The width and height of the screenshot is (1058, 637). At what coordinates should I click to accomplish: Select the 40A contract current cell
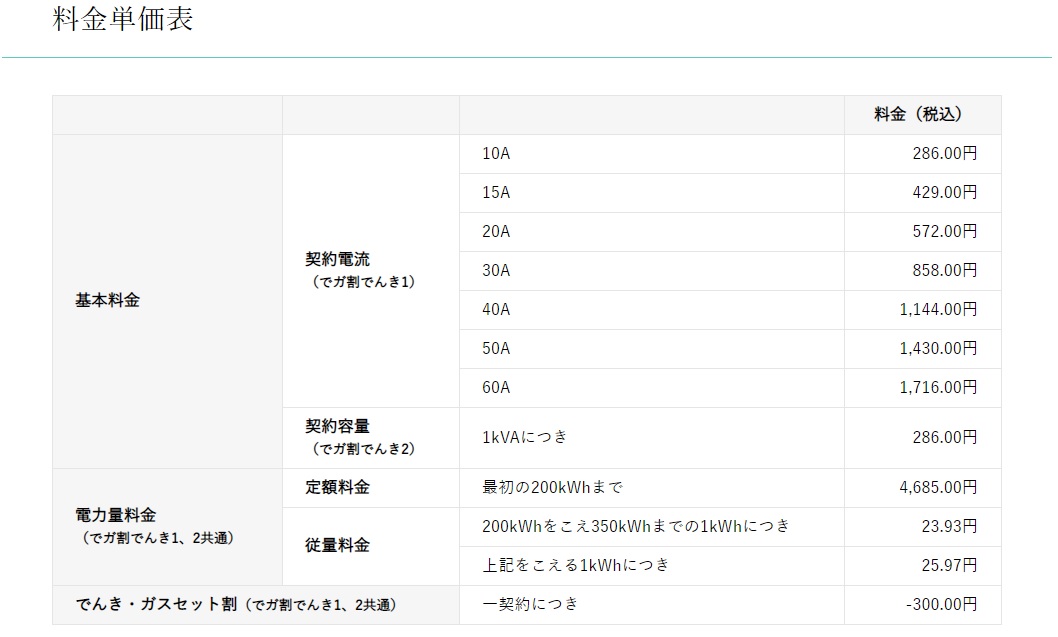tap(497, 309)
